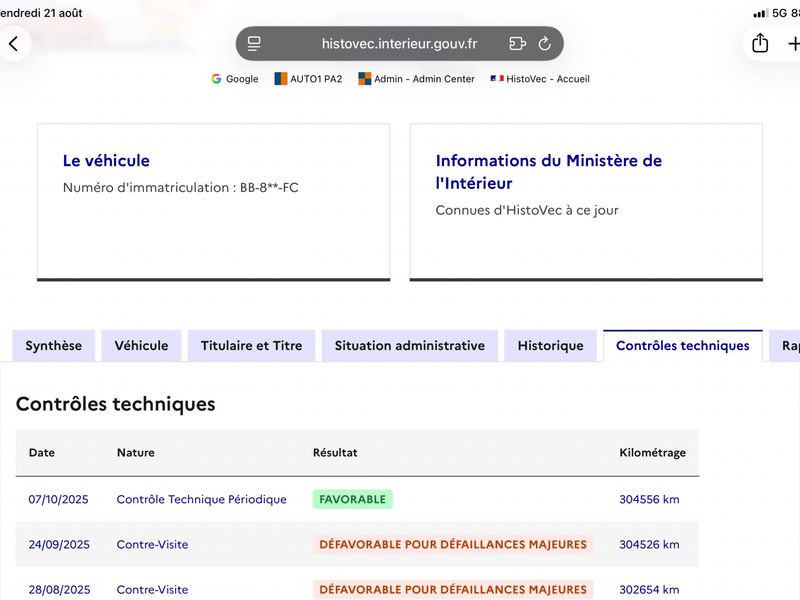Screen dimensions: 800x600
Task: Click Contrôle Technique Périodique entry
Action: point(202,499)
